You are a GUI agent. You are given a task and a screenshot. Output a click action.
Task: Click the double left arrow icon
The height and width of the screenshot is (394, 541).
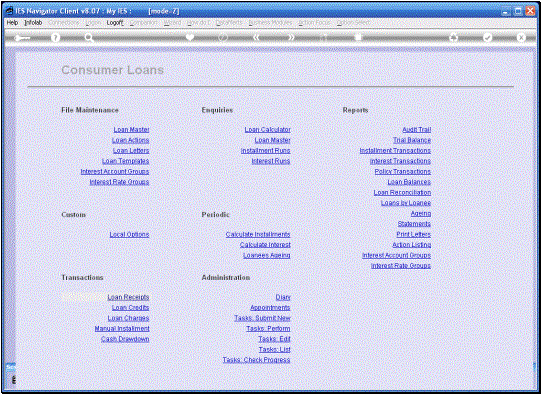pos(256,37)
